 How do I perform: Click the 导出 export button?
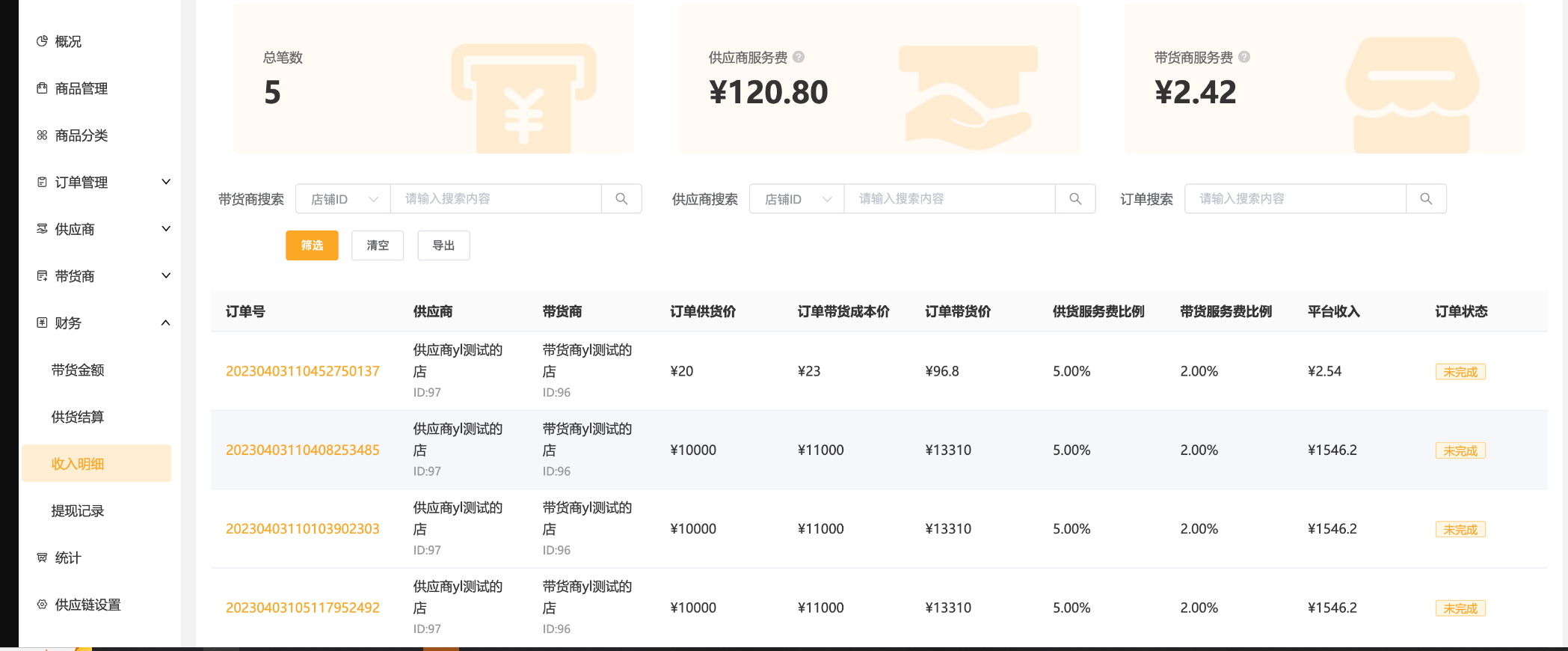point(443,245)
